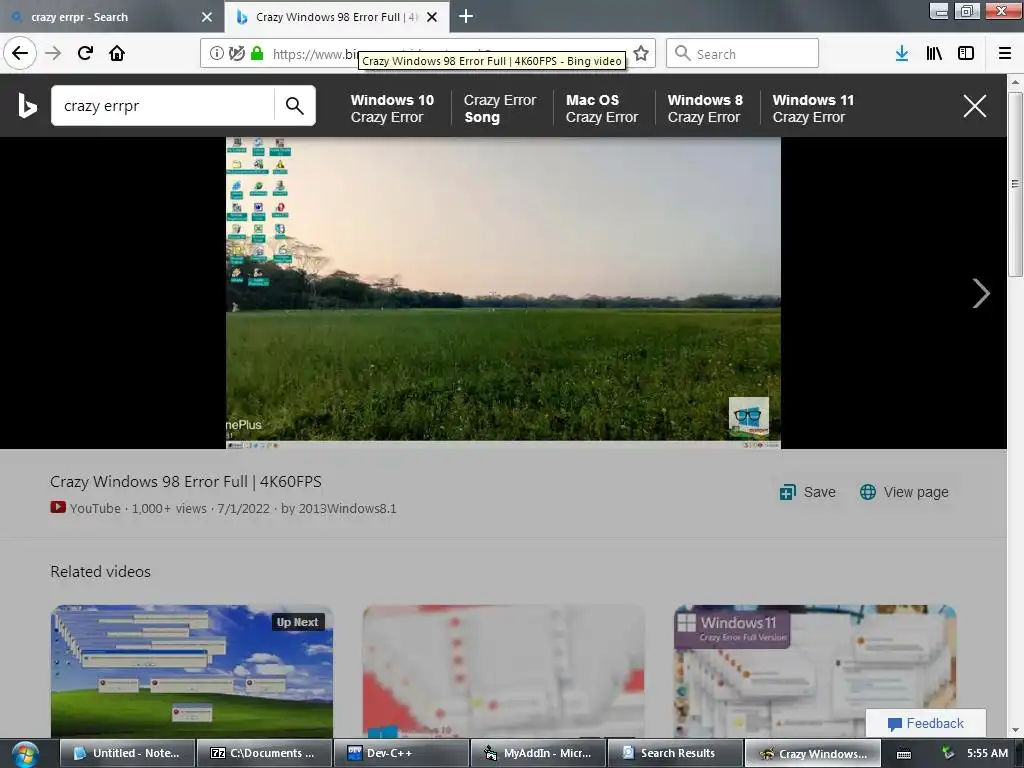Image resolution: width=1024 pixels, height=768 pixels.
Task: Open the Firefox hamburger menu
Action: pos(1005,54)
